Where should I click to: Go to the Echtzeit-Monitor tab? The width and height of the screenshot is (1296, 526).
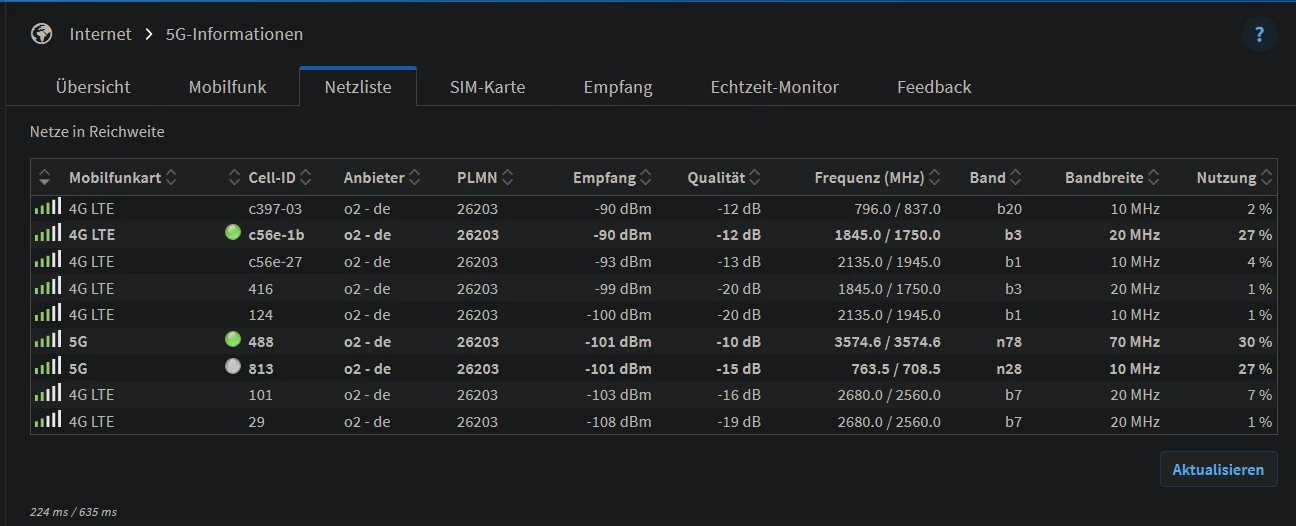[774, 87]
